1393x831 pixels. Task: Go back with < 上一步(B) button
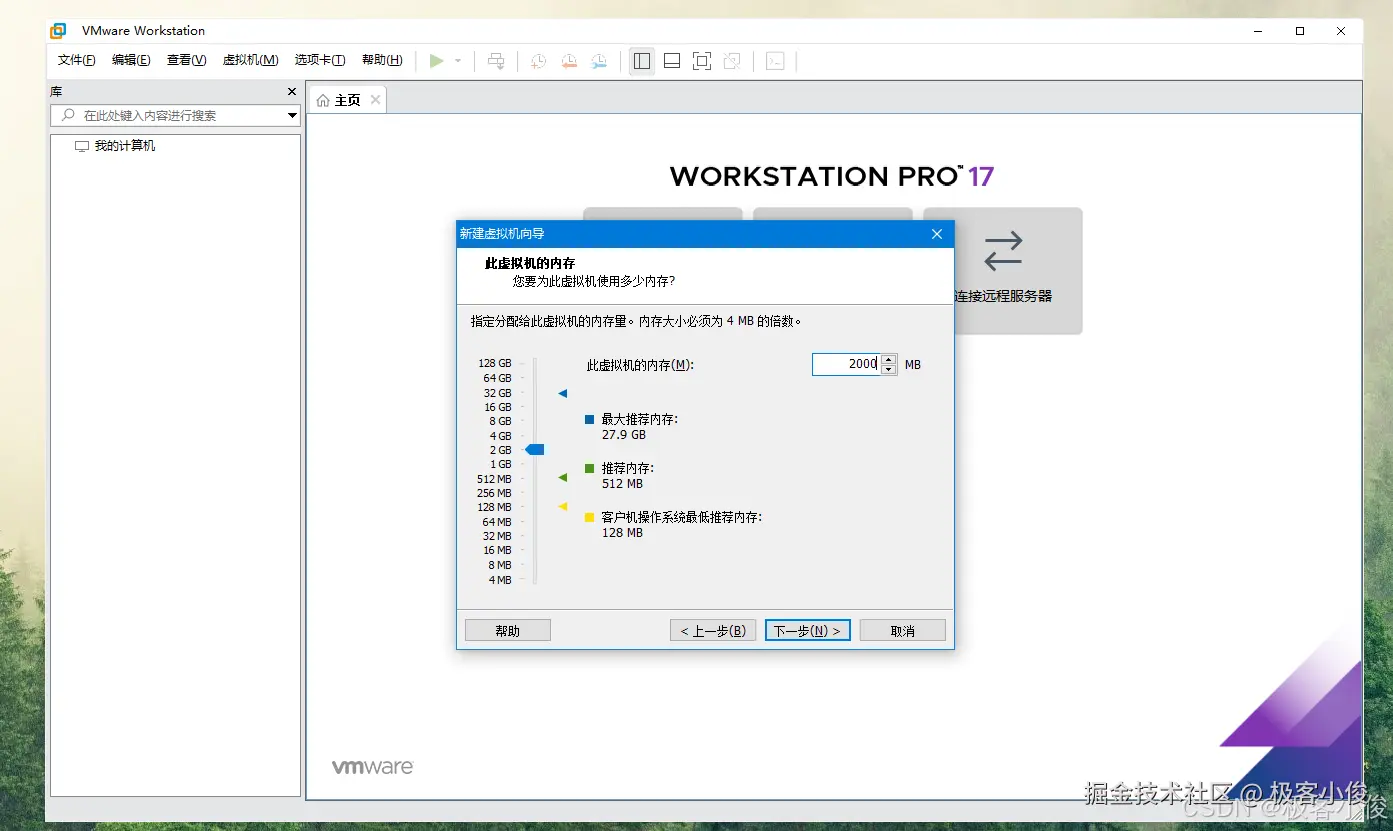coord(713,630)
